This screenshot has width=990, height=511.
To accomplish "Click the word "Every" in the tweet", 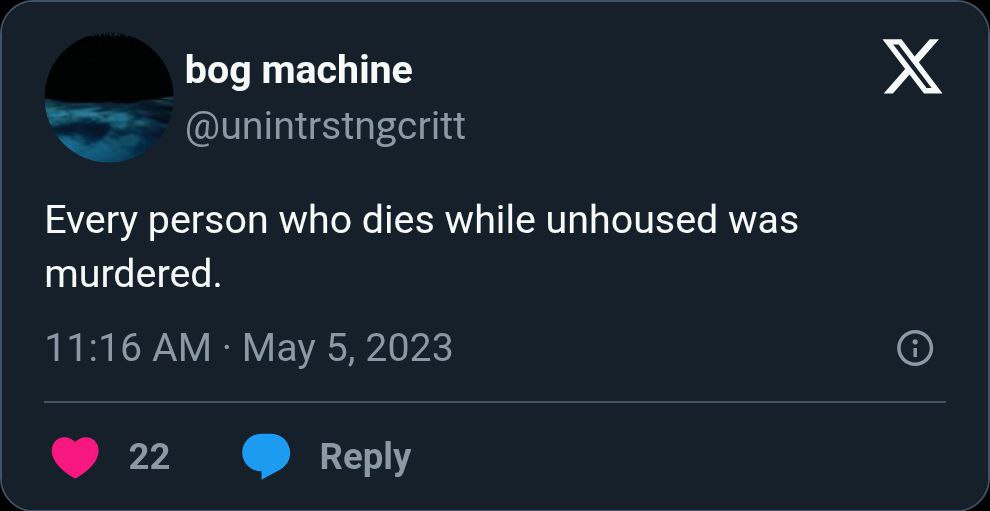I will pyautogui.click(x=92, y=220).
